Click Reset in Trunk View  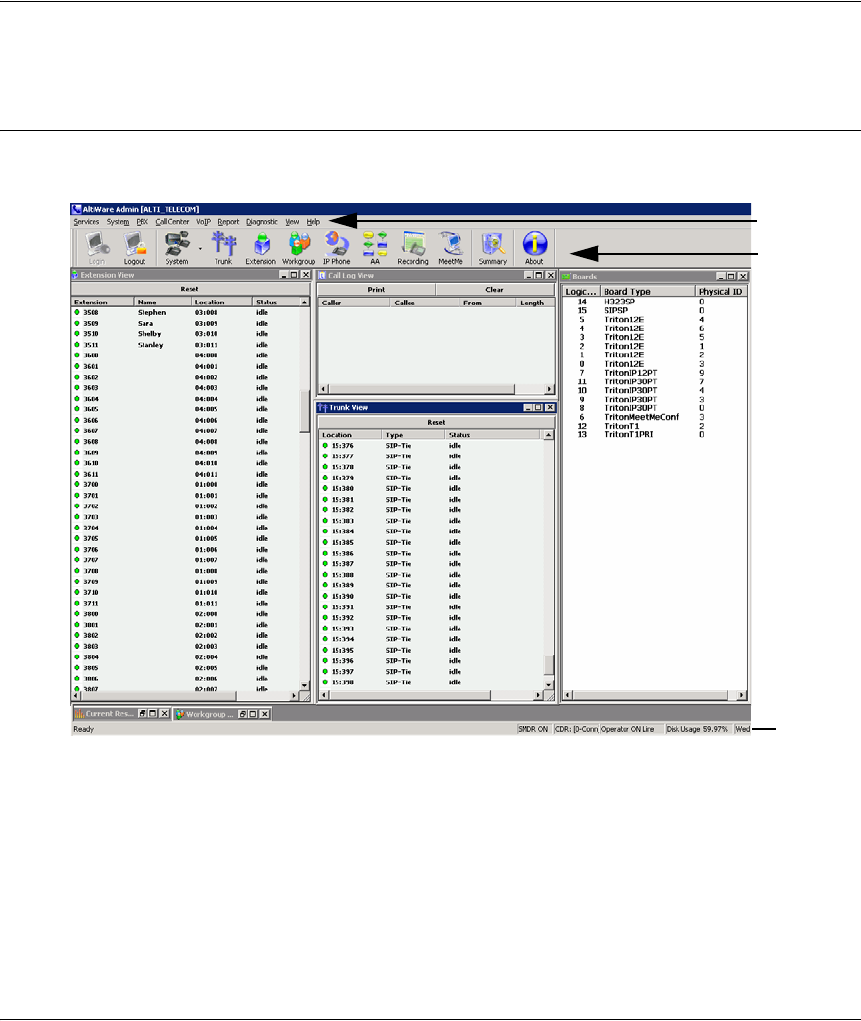[x=436, y=423]
